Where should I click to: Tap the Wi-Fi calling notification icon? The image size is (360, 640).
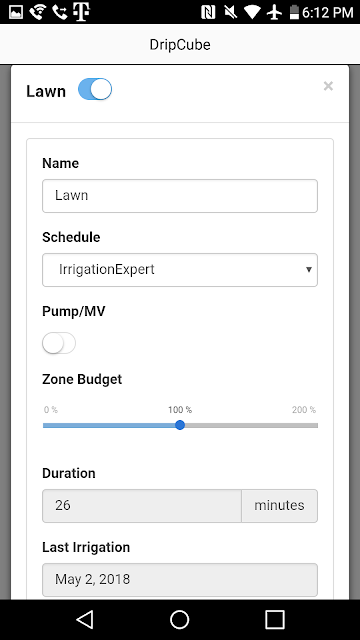[38, 12]
